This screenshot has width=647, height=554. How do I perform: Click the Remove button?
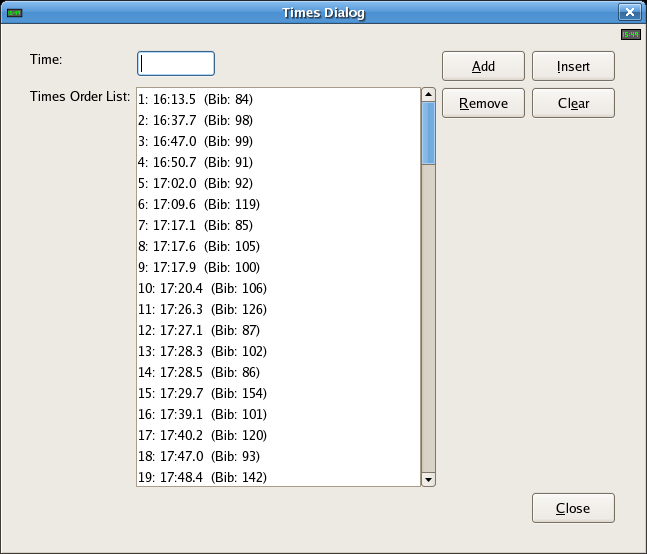point(483,103)
